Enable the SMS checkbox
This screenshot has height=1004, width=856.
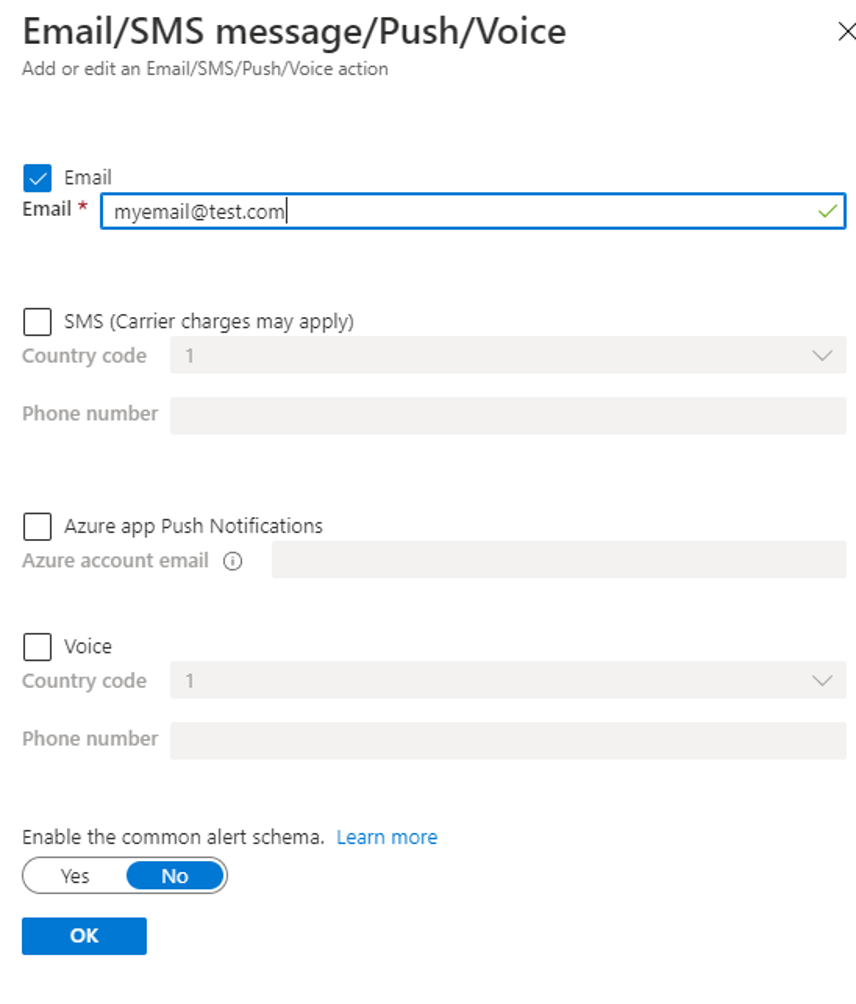(37, 322)
